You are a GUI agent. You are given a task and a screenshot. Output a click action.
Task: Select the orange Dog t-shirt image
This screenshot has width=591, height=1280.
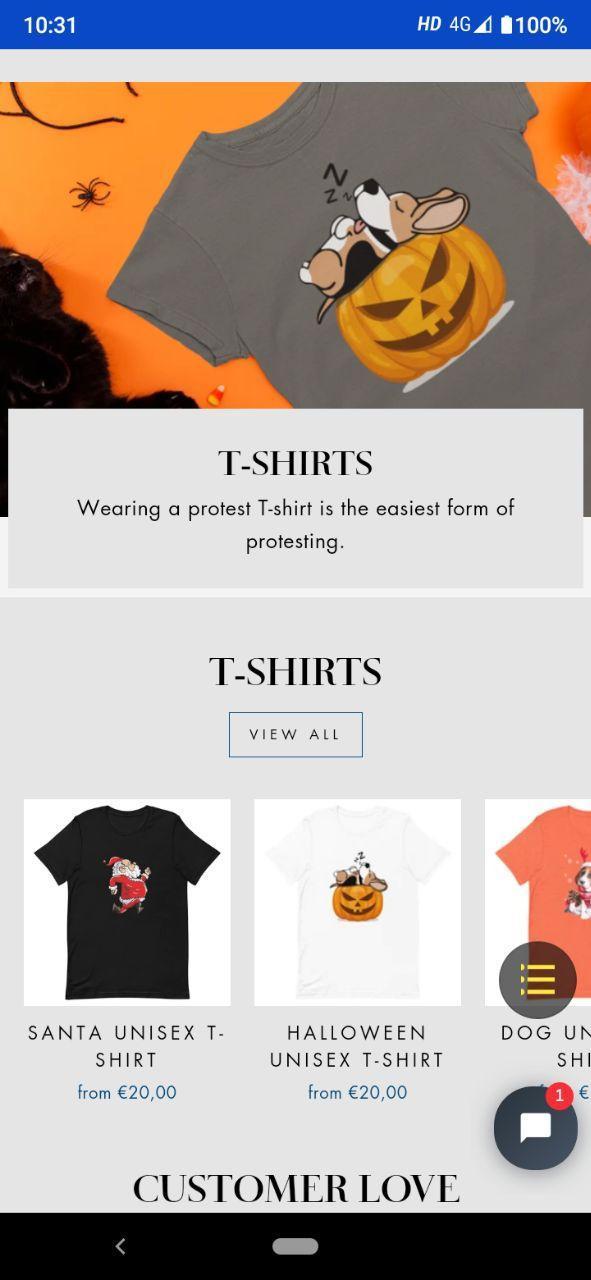tap(538, 902)
